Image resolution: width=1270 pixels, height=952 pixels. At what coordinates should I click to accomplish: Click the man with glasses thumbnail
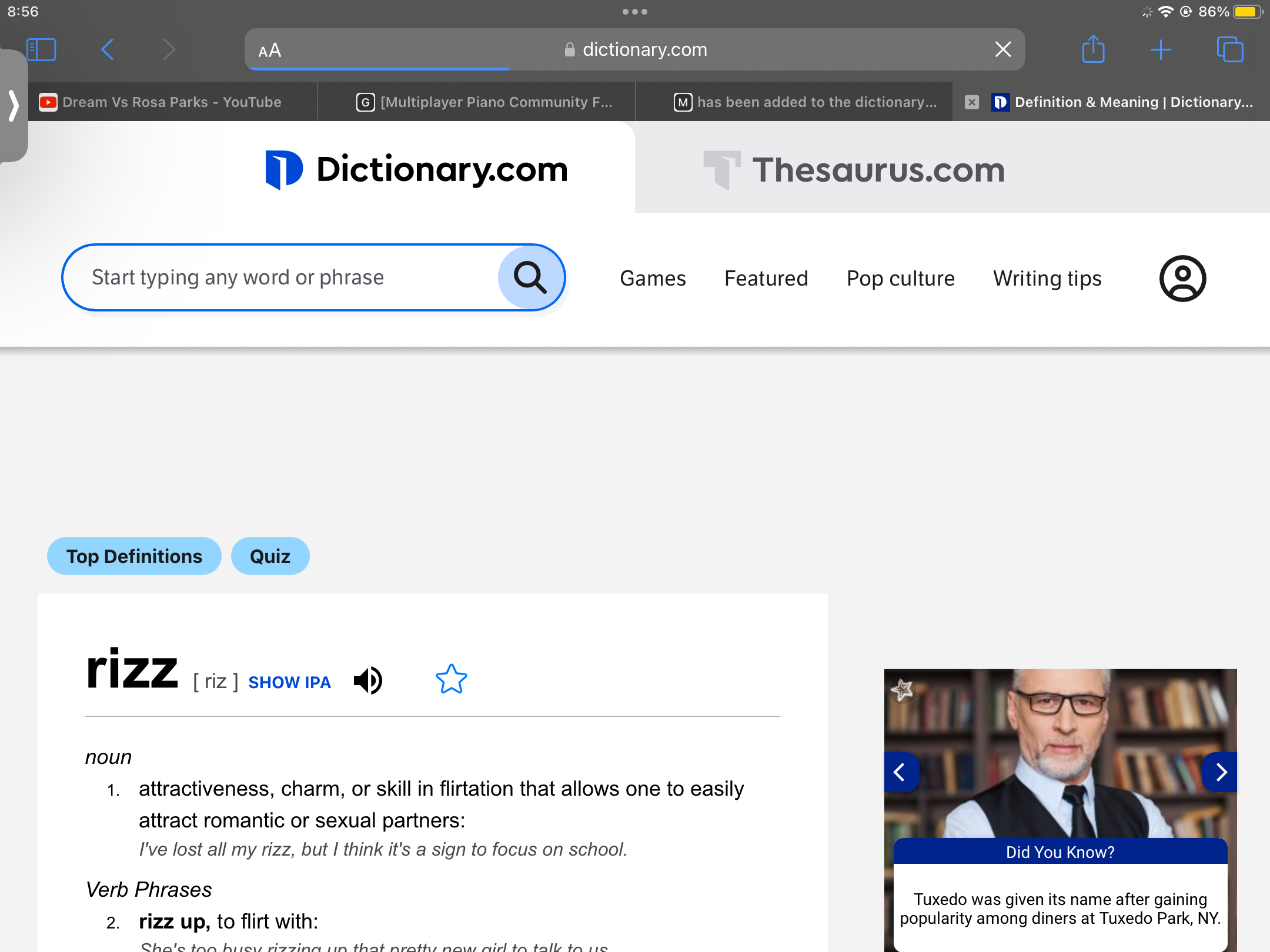tap(1061, 753)
